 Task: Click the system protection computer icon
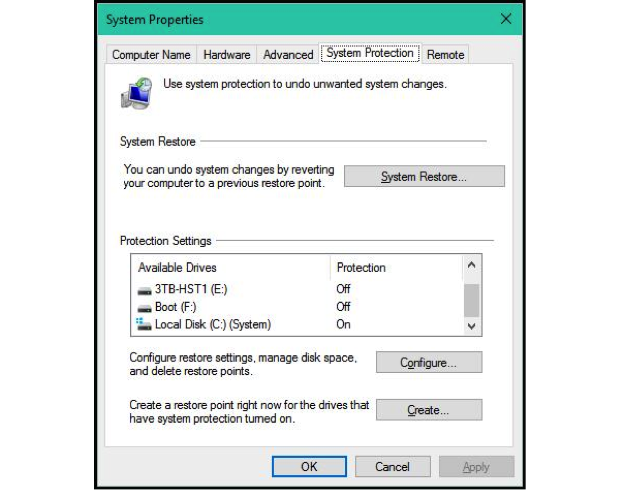(136, 93)
